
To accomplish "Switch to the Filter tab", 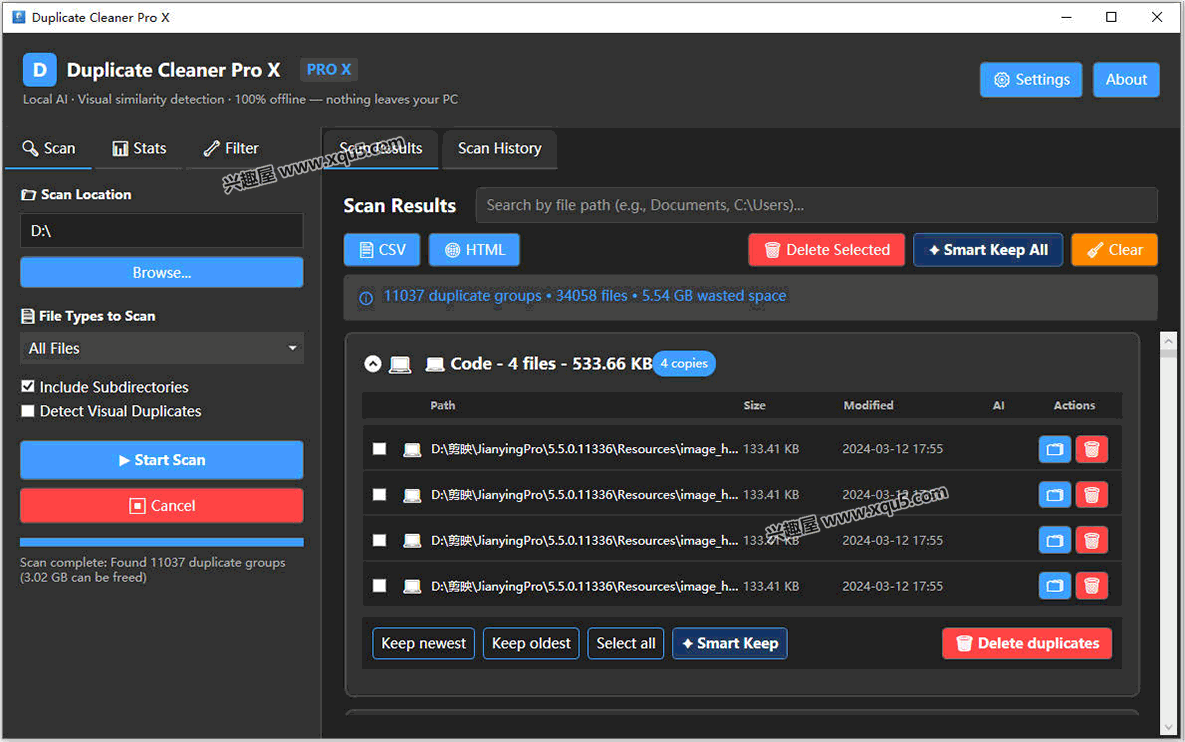I will [231, 148].
